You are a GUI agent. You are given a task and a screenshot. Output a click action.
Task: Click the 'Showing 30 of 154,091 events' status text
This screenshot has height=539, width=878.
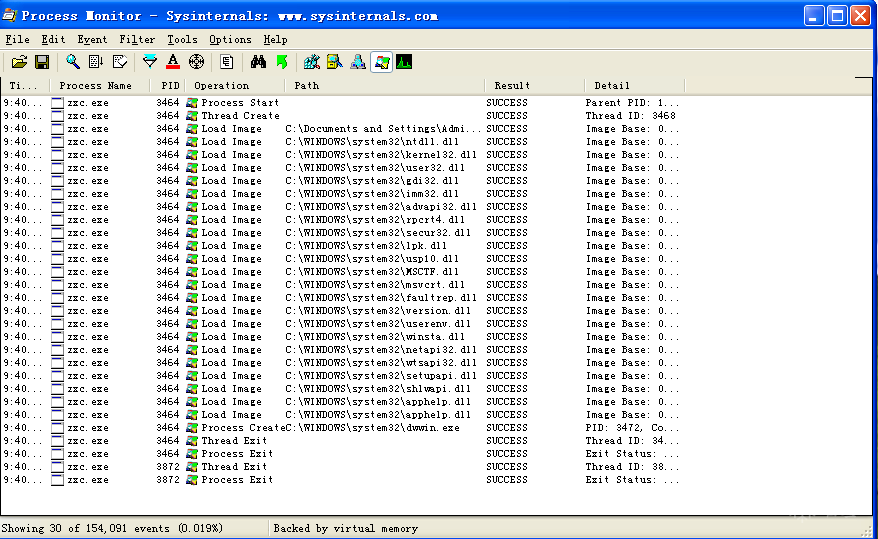pos(112,528)
